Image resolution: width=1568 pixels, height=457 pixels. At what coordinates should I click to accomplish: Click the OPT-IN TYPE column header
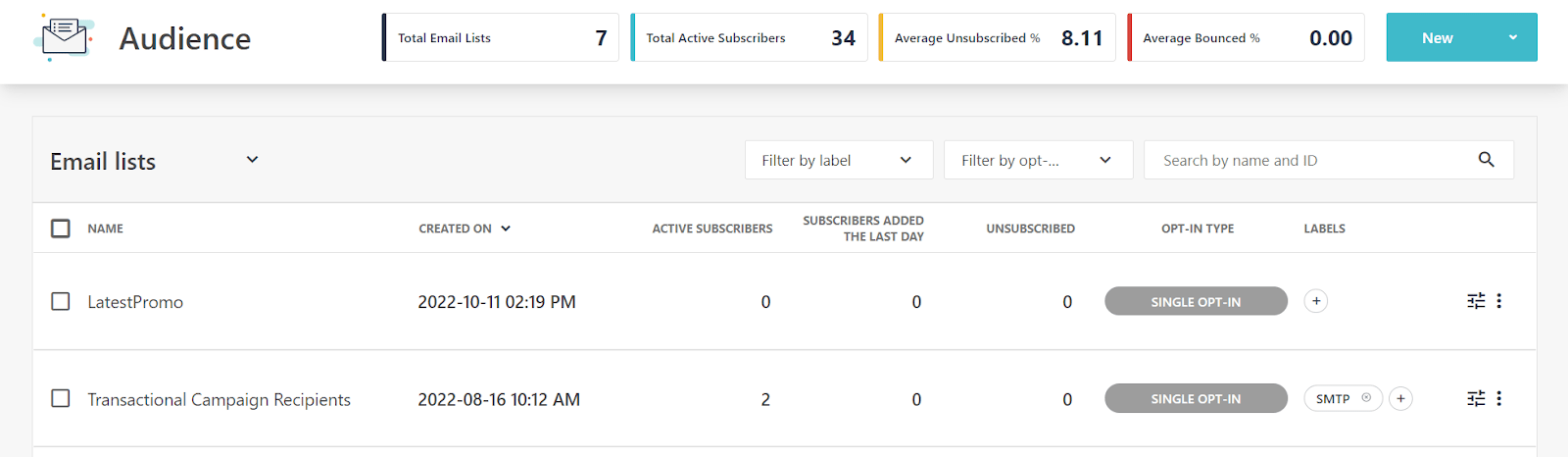(1198, 228)
